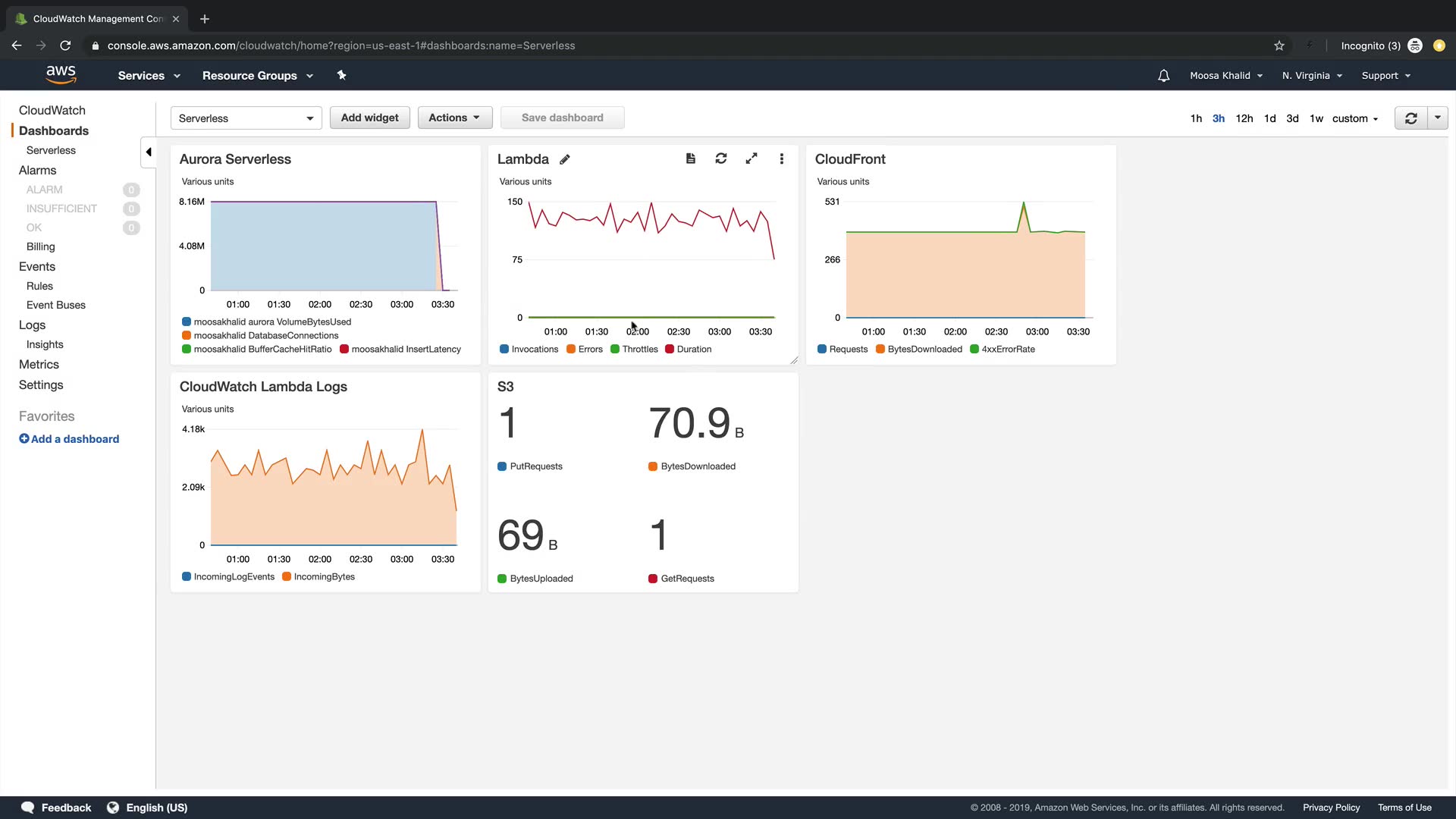Refresh the dashboard with refresh button
This screenshot has height=819, width=1456.
pos(1410,118)
